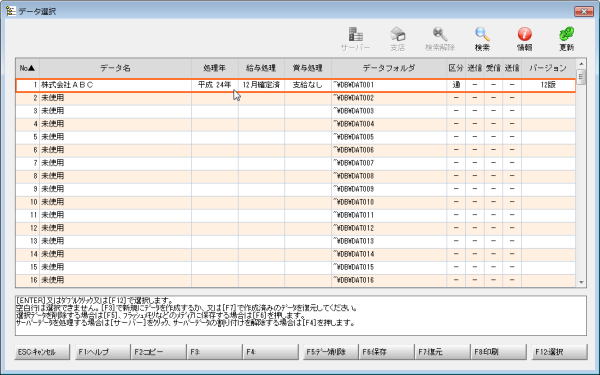Click the ¥DB¥DAT002 folder cell
The image size is (600, 375).
(x=389, y=98)
